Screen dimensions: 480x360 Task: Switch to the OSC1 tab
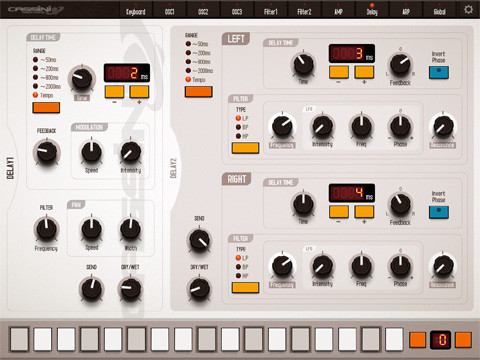click(x=170, y=10)
